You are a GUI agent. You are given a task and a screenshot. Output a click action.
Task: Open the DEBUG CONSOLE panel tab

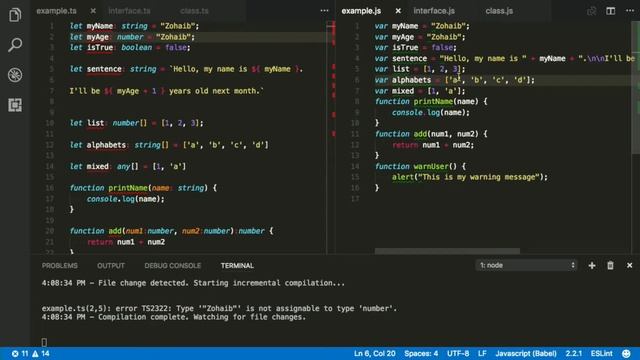pos(173,266)
